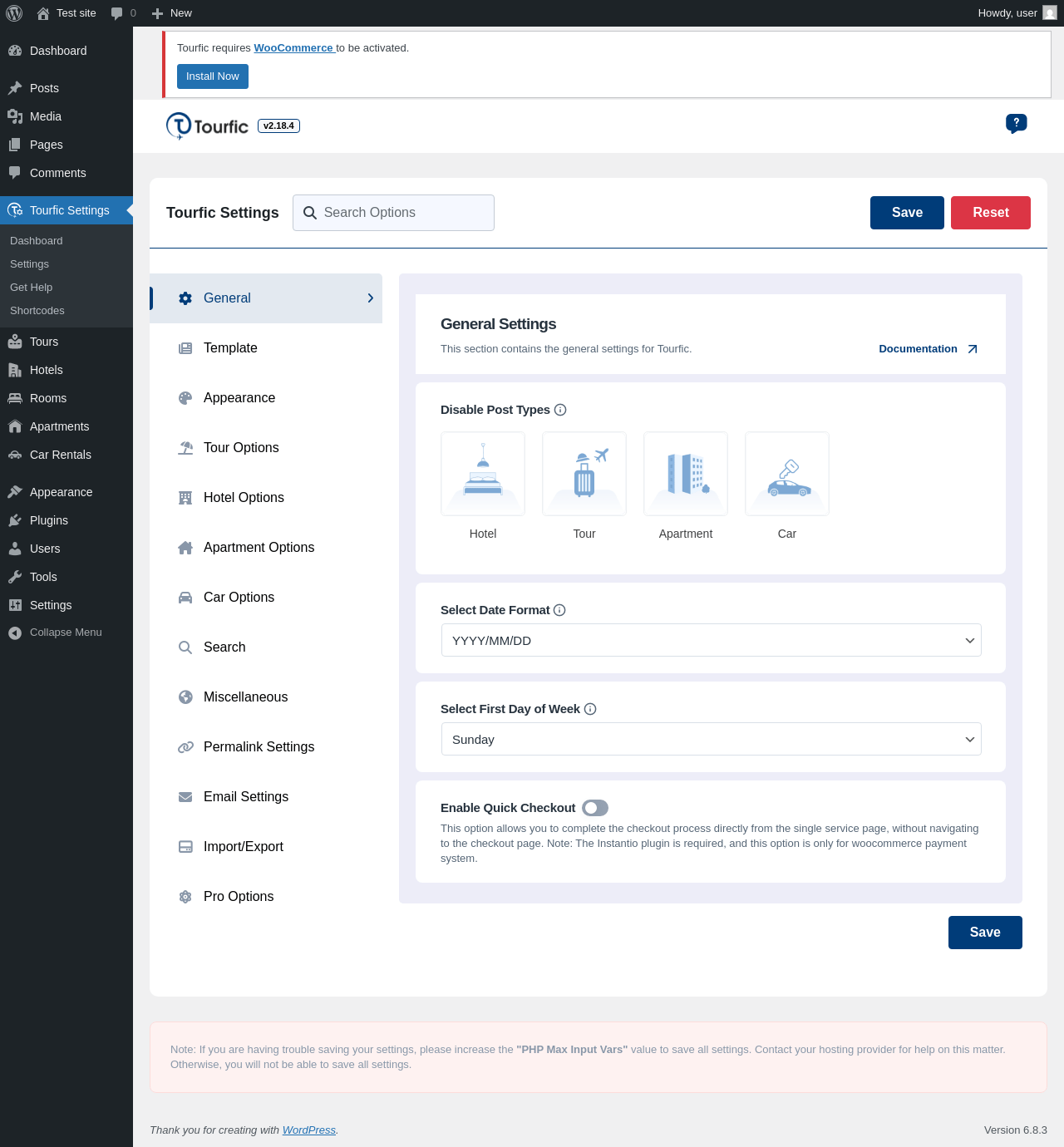Click the building icon beside Hotel Options

click(185, 498)
